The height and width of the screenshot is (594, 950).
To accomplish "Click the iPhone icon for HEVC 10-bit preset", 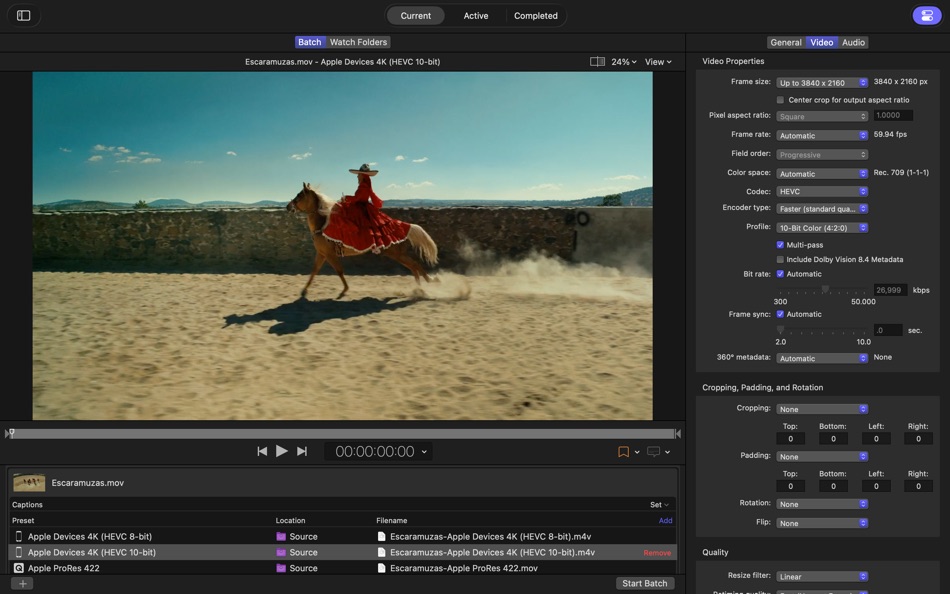I will point(19,552).
